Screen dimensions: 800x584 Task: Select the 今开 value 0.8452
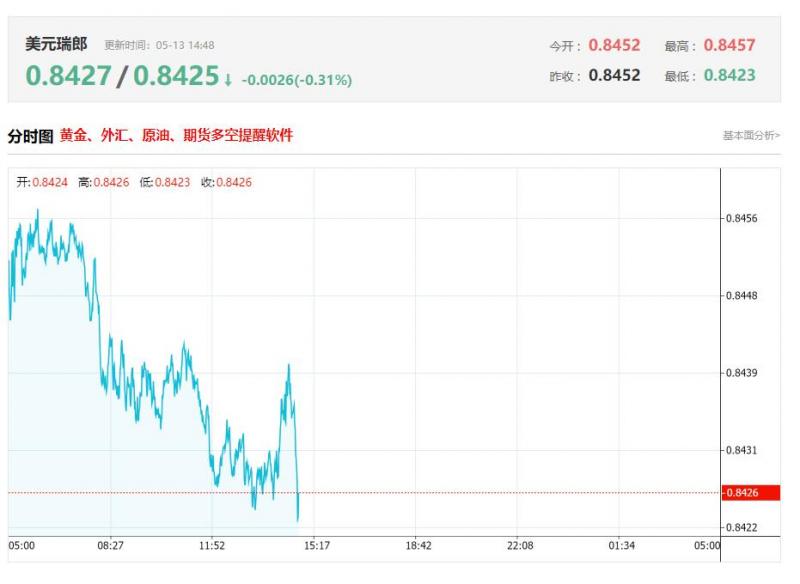point(614,45)
